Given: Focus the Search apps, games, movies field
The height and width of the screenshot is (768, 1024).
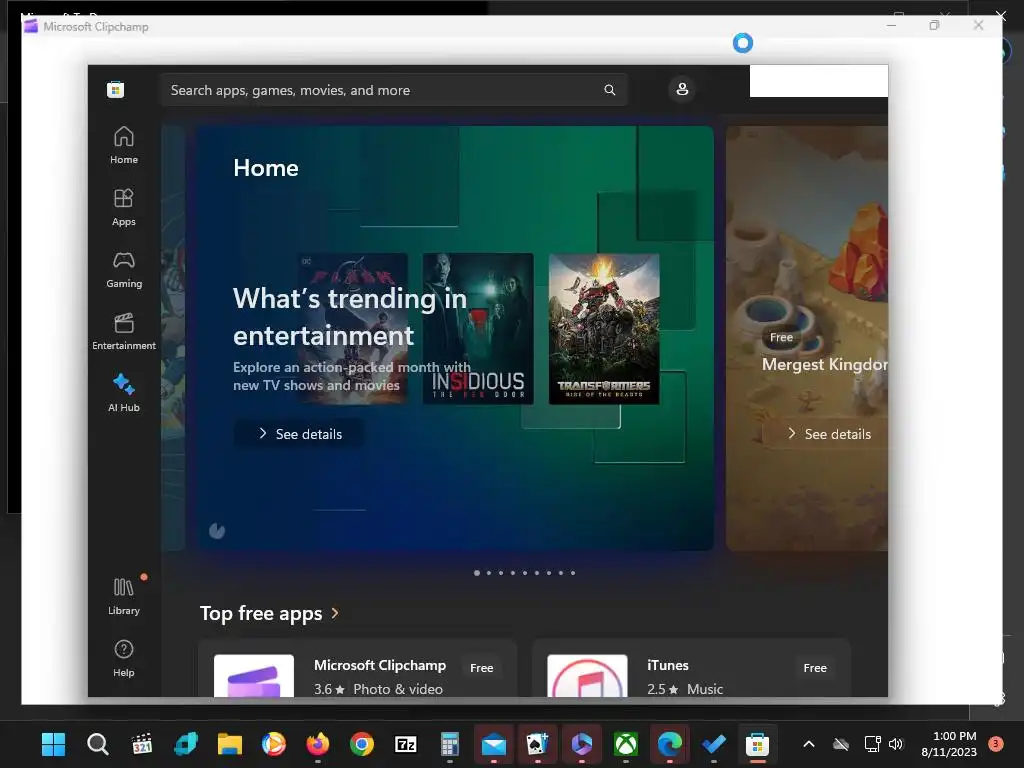Looking at the screenshot, I should click(x=394, y=89).
